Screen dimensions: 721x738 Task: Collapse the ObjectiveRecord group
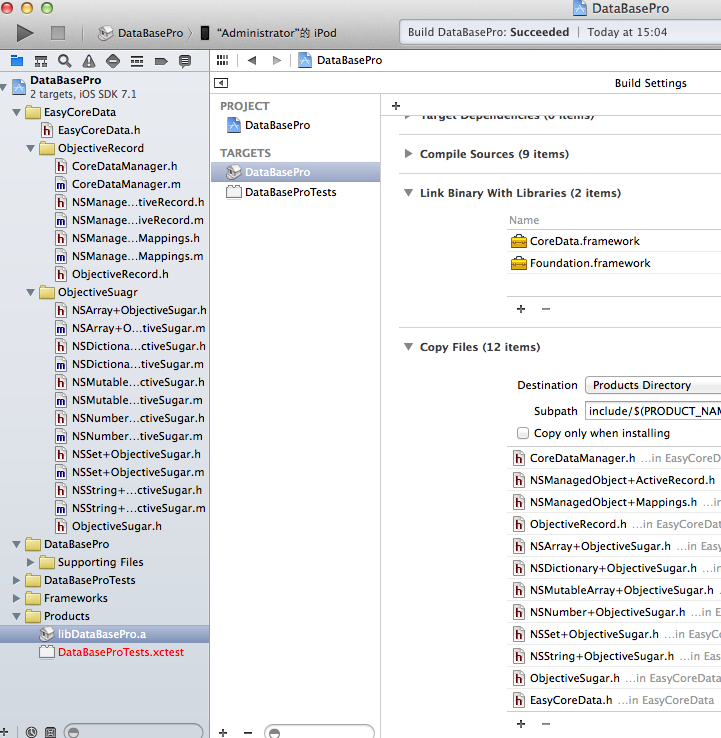tap(31, 149)
